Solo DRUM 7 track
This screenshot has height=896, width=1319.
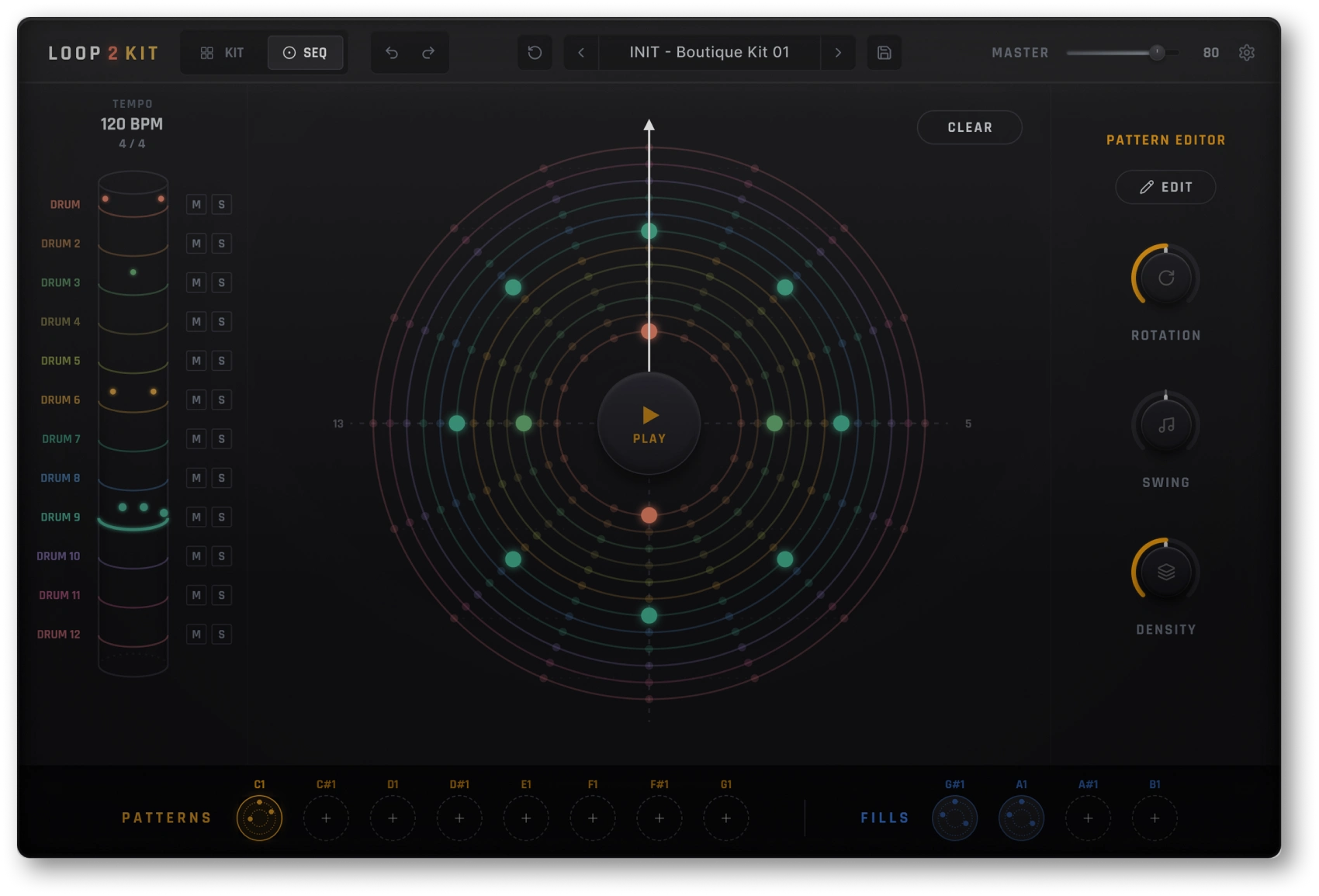click(222, 439)
